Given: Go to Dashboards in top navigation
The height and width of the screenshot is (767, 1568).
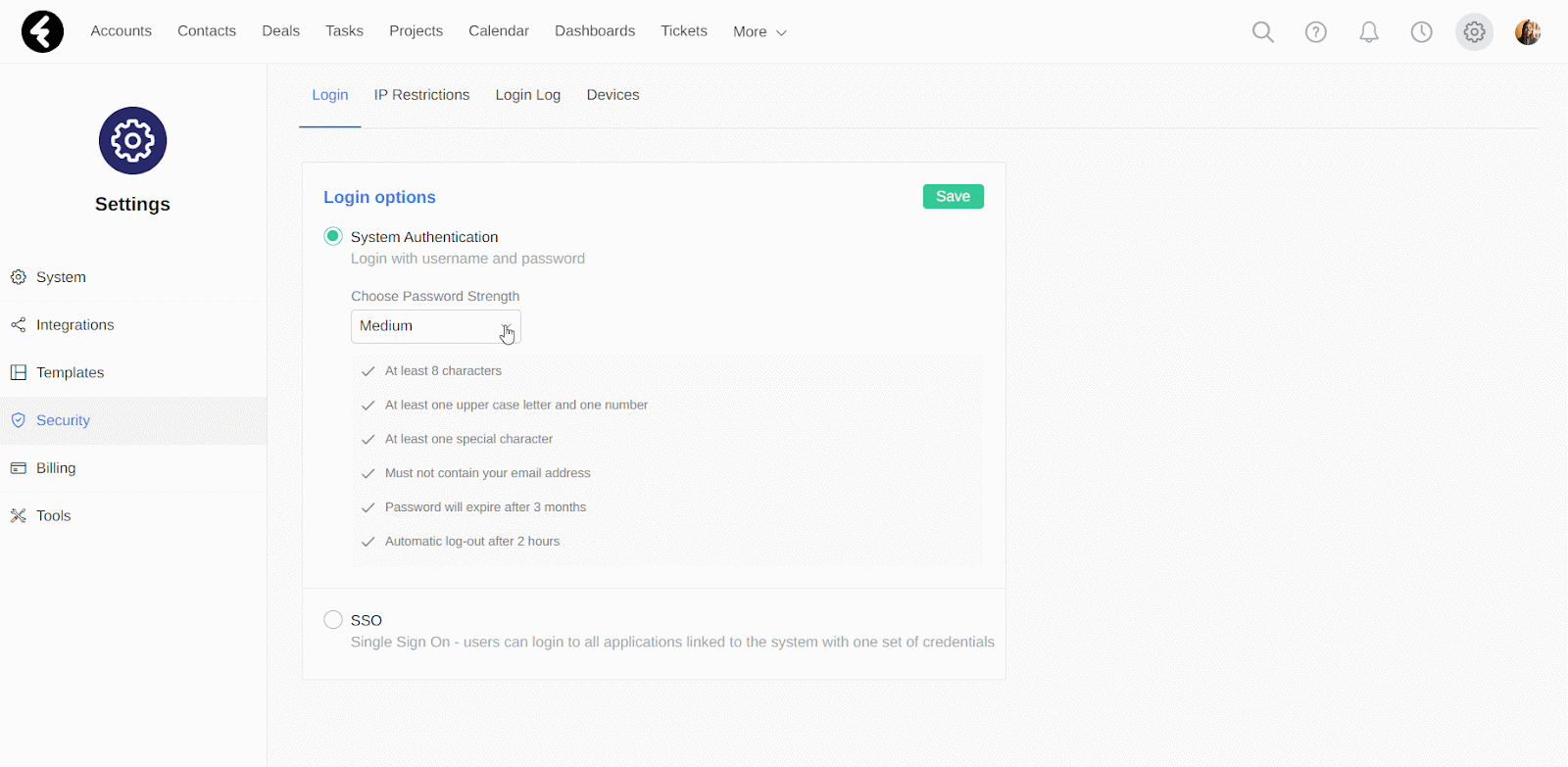Looking at the screenshot, I should pos(595,31).
